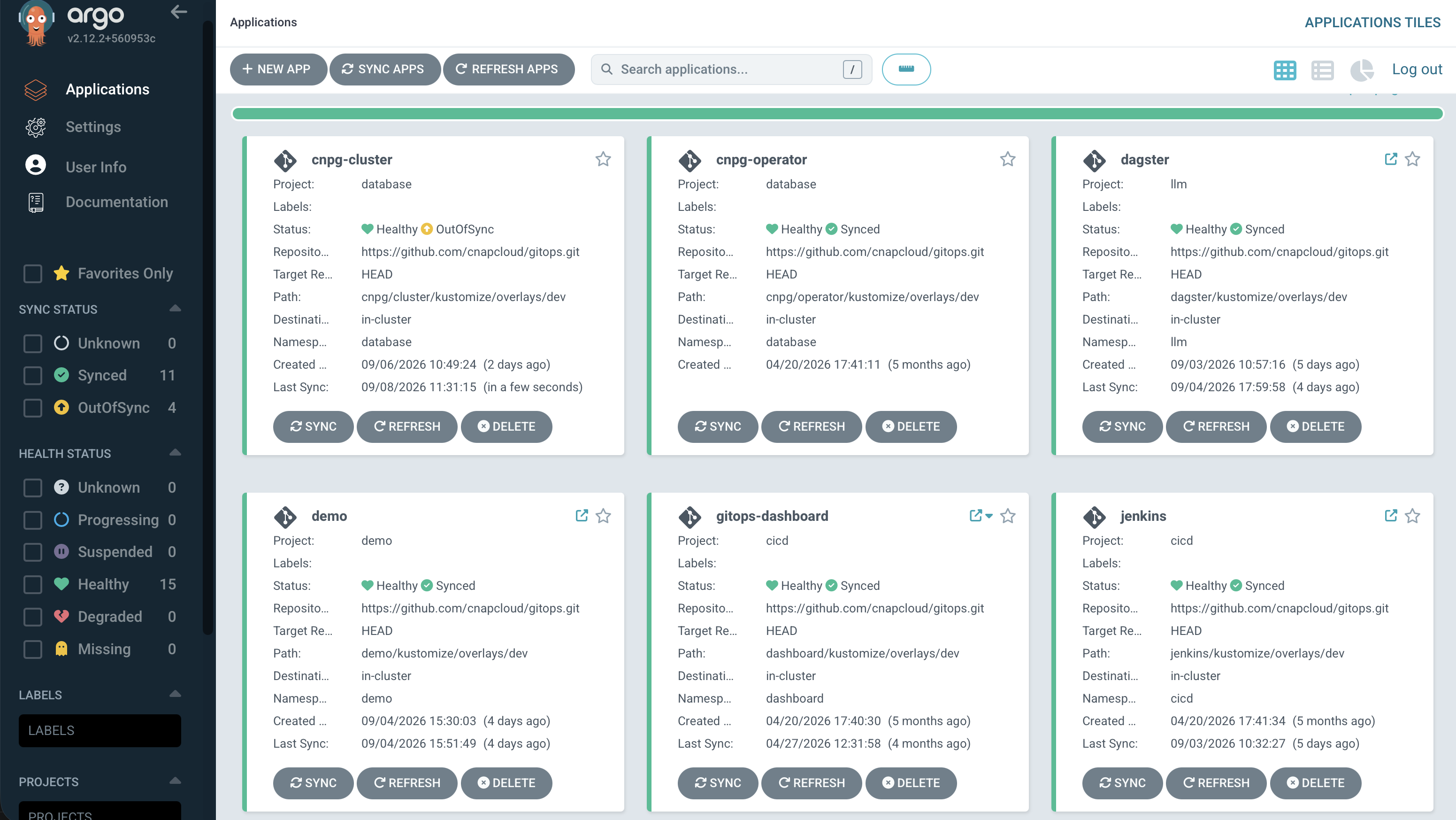Screen dimensions: 1456x820
Task: Open dagster external link icon
Action: 1391,159
